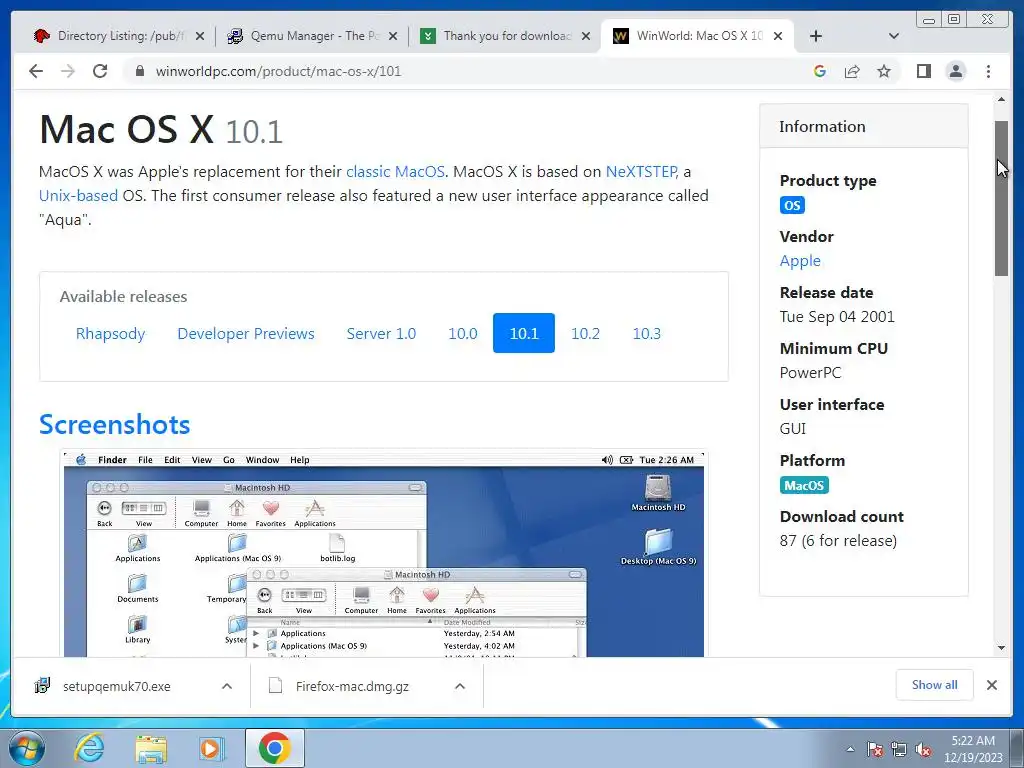Click the vertical scrollbar thumb
Viewport: 1024px width, 768px height.
tap(1001, 198)
